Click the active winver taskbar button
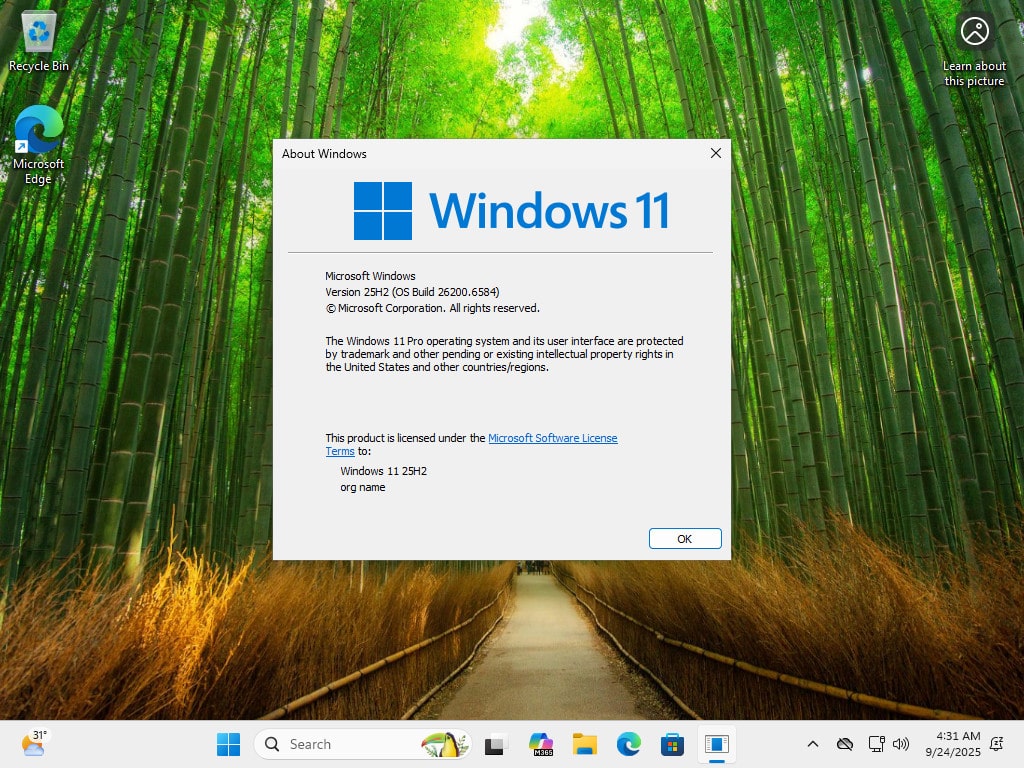 pyautogui.click(x=716, y=744)
